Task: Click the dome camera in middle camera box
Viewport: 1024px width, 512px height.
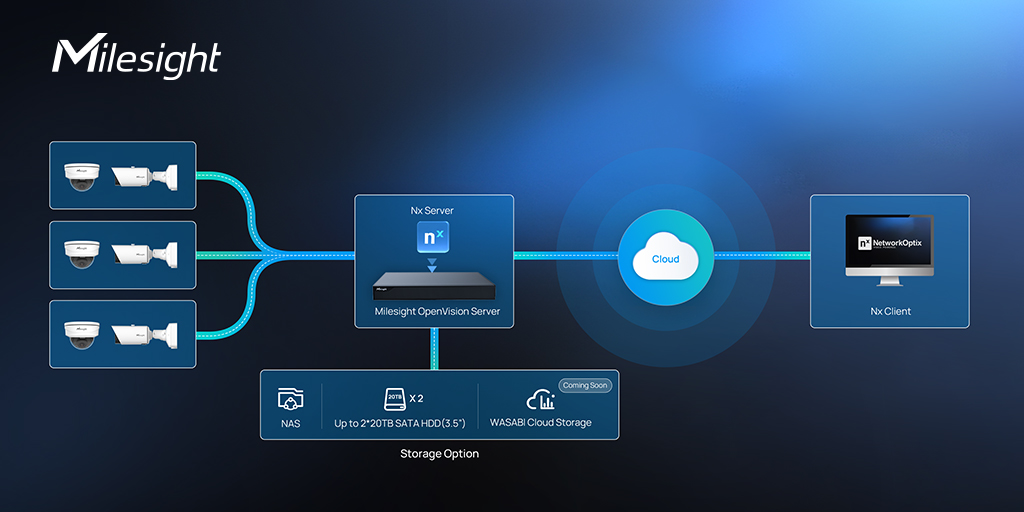Action: pyautogui.click(x=82, y=255)
